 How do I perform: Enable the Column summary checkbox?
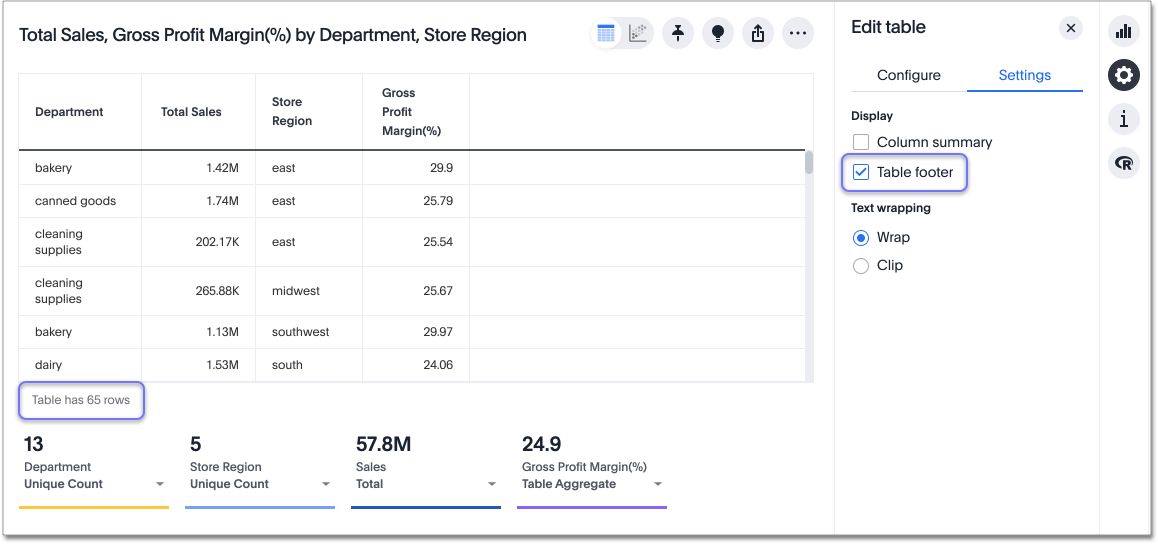tap(861, 142)
